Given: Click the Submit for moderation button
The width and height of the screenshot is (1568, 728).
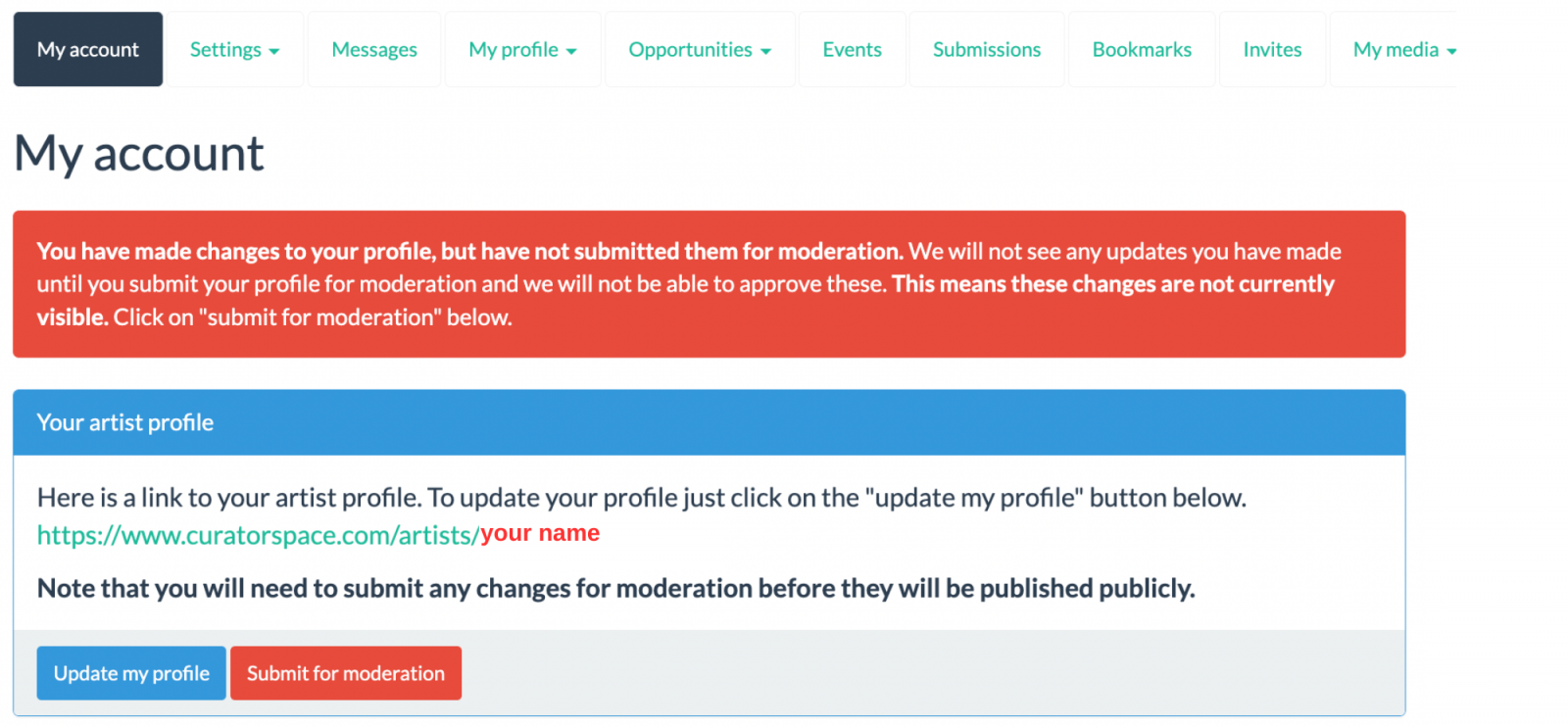Looking at the screenshot, I should coord(346,673).
